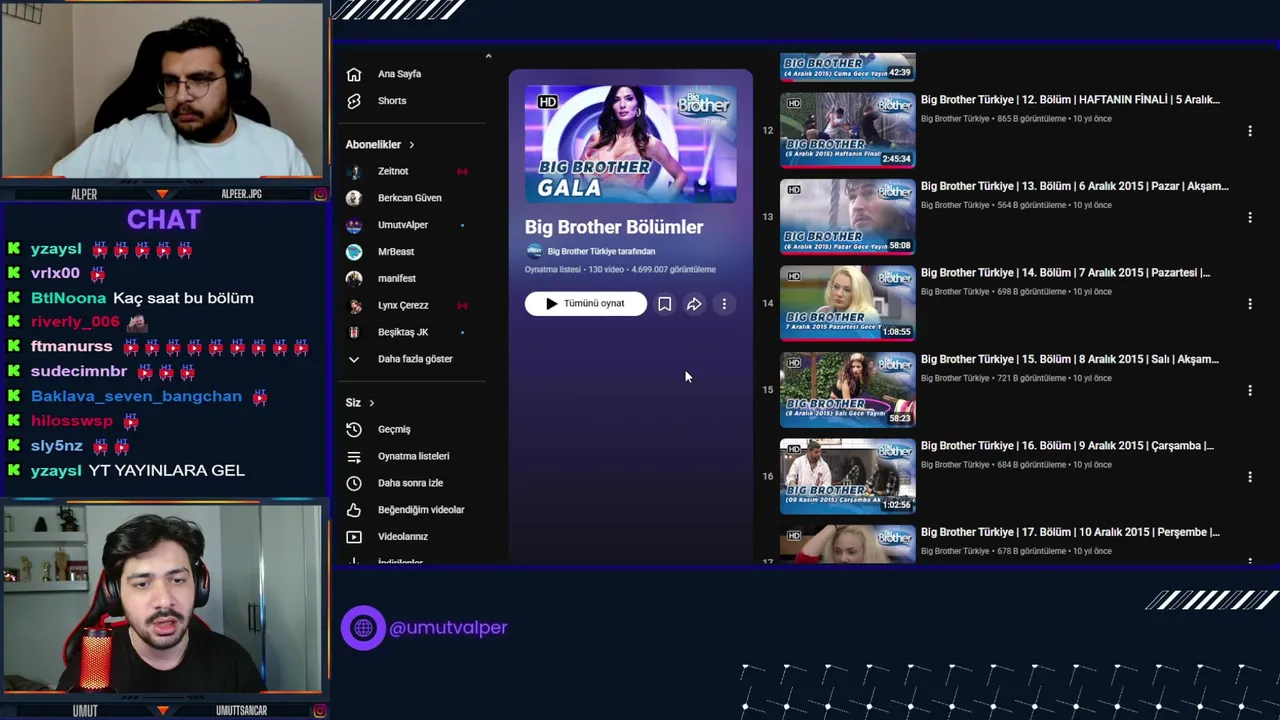Click @umutvalper handle text

coord(448,628)
